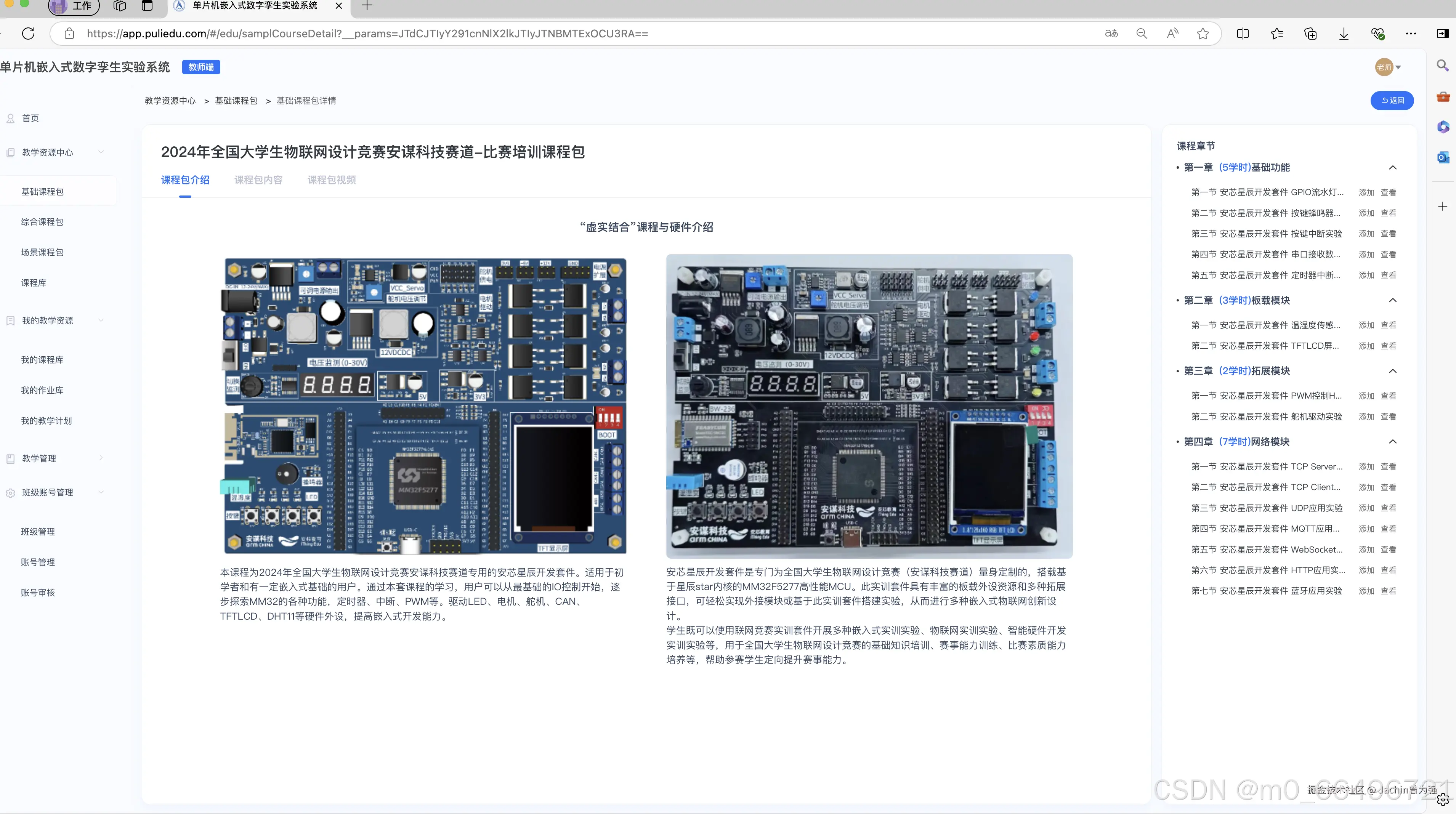Screen dimensions: 1456x814
Task: Click 查看 for 蓝牙应用实验 section
Action: coord(1388,591)
